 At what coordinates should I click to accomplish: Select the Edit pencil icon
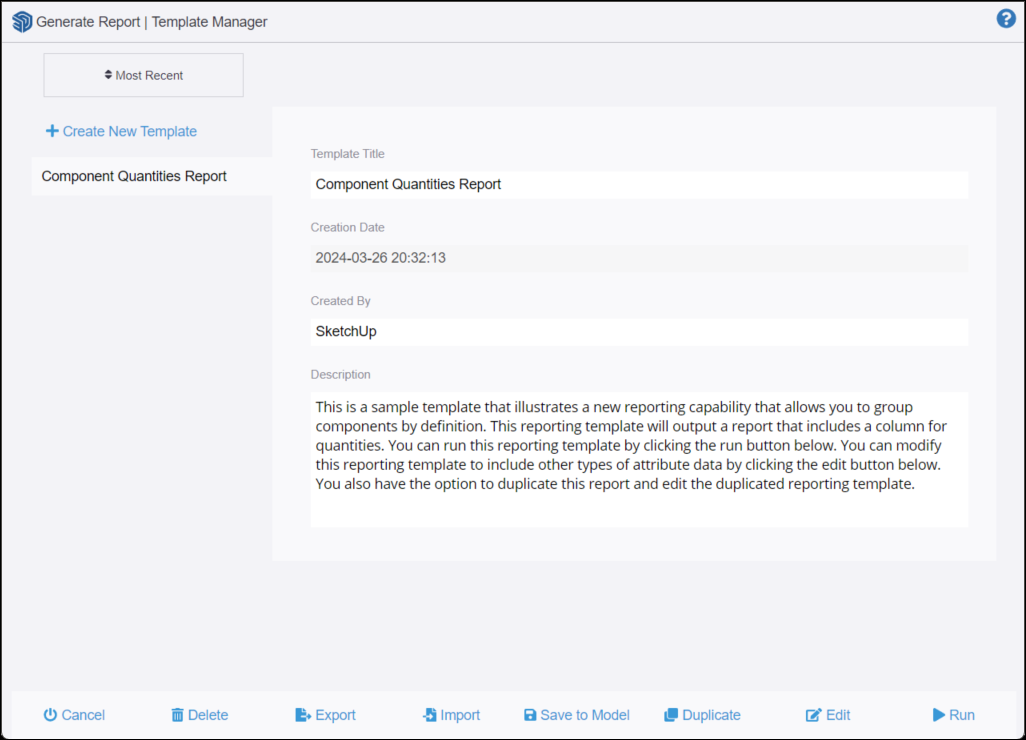point(812,715)
